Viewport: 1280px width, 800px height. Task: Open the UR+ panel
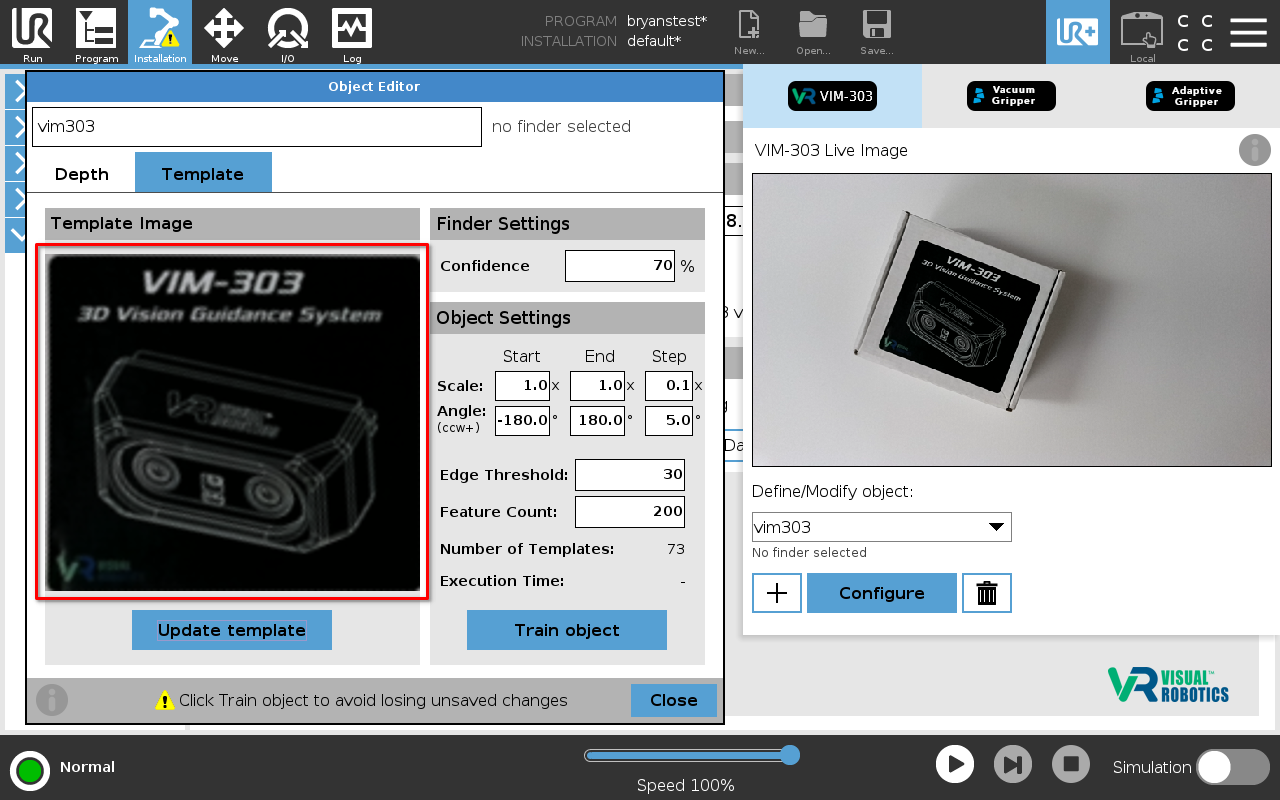(1078, 32)
